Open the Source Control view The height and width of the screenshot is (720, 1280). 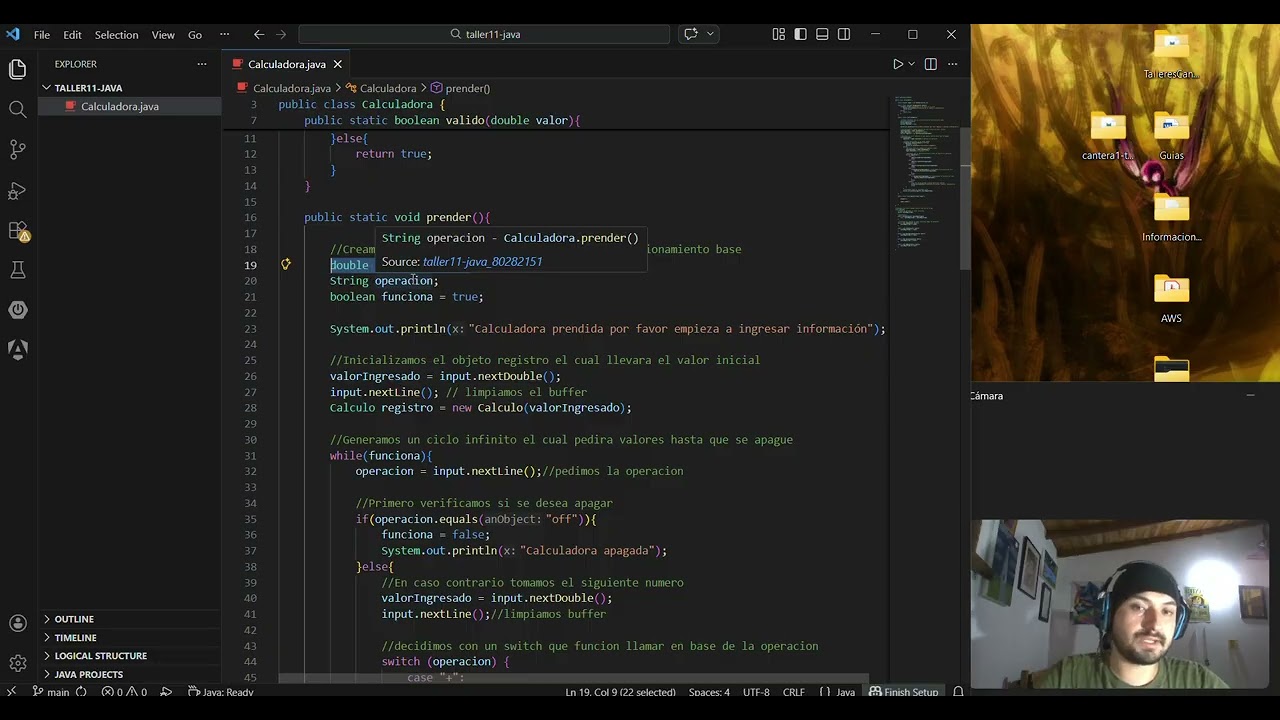pos(17,150)
